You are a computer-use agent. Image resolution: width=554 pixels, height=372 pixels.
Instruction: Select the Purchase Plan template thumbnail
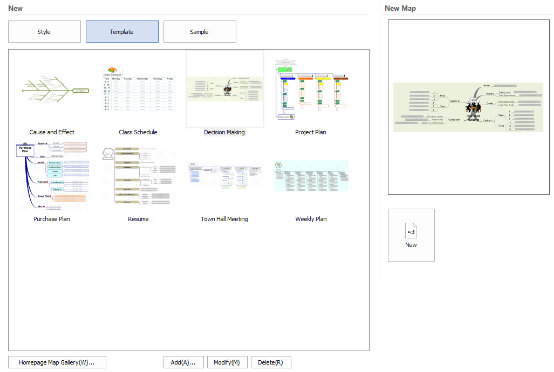[52, 175]
